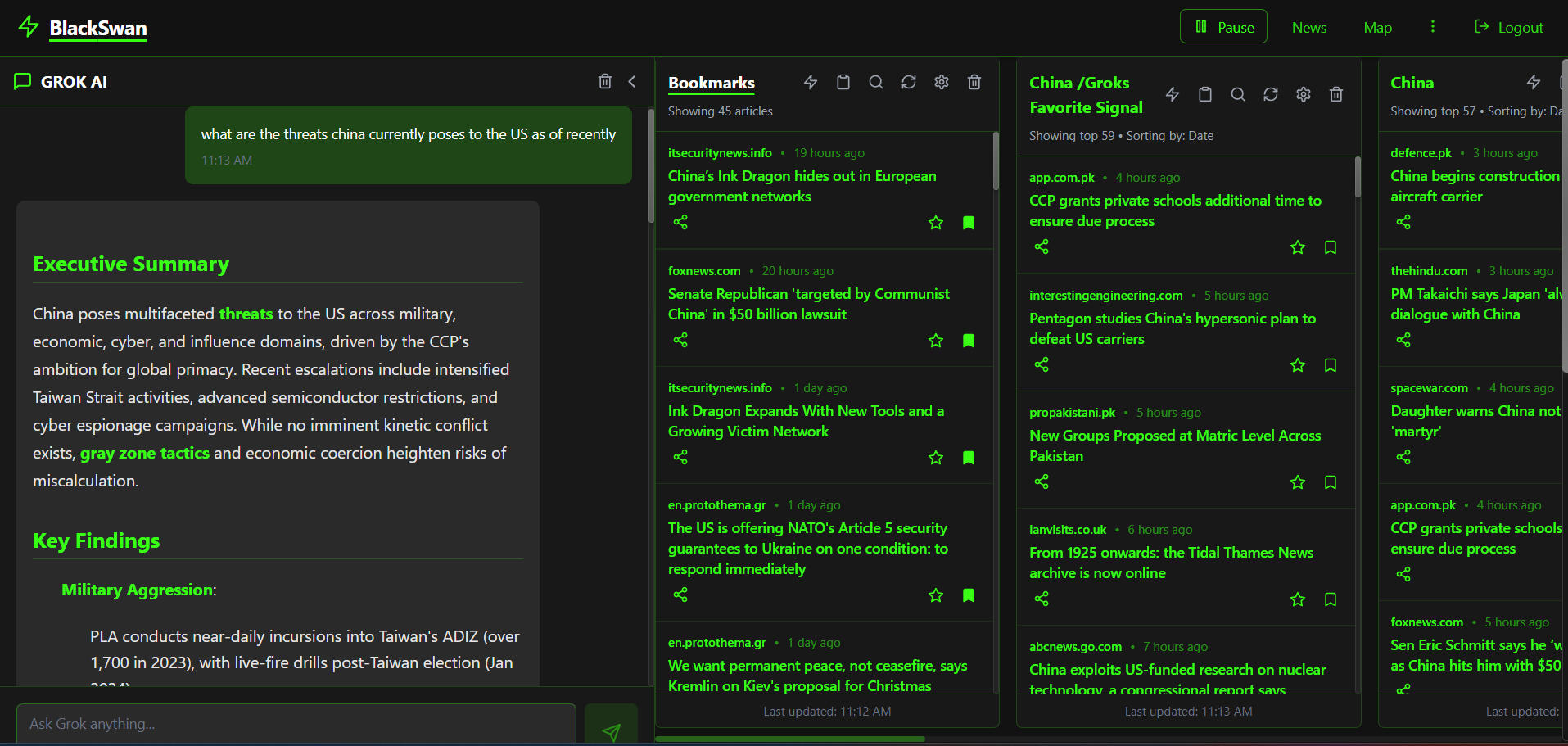Switch to the Map view
Image resolution: width=1568 pixels, height=746 pixels.
[x=1377, y=28]
